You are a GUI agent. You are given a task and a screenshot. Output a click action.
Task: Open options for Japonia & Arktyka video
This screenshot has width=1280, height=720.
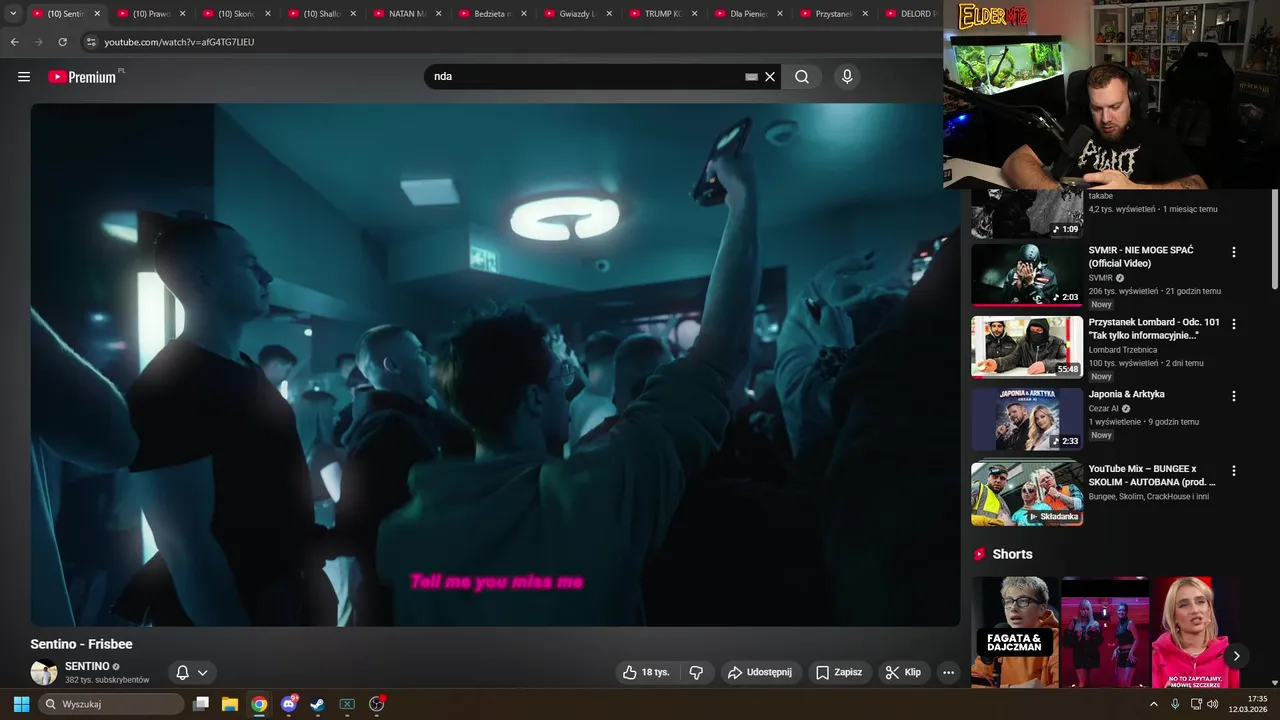[1233, 396]
